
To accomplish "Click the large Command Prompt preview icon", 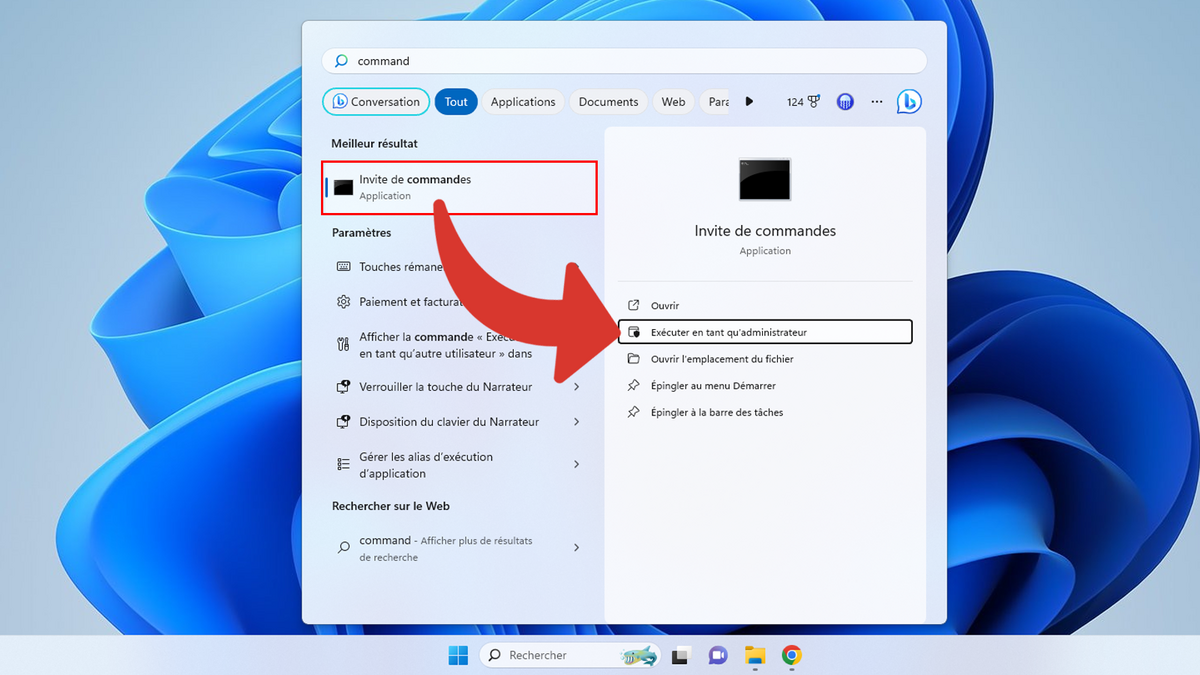I will (x=765, y=180).
